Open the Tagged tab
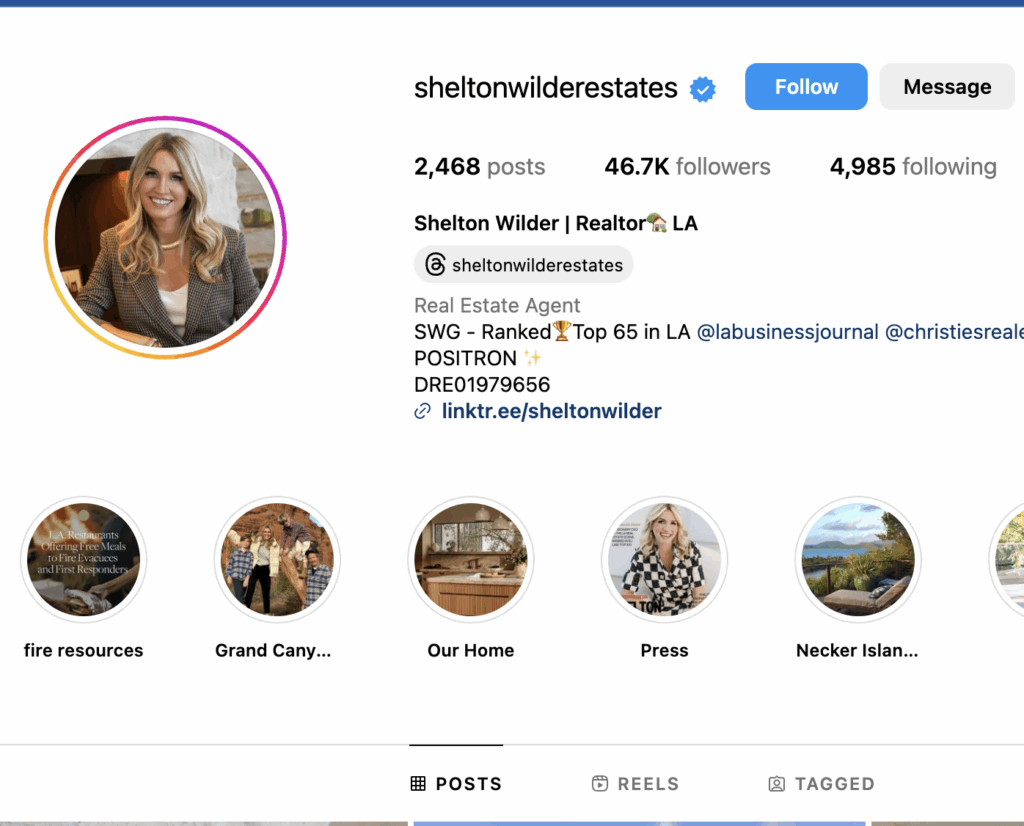Image resolution: width=1024 pixels, height=826 pixels. [x=821, y=784]
